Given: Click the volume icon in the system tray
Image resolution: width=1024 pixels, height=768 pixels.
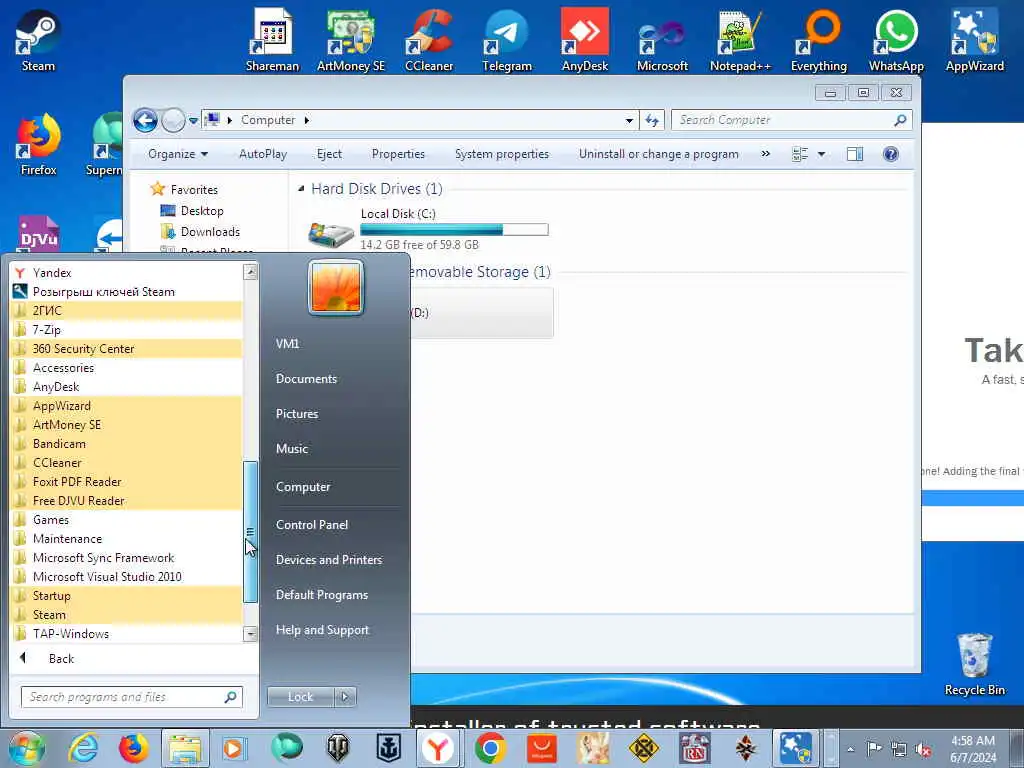Looking at the screenshot, I should tap(923, 749).
